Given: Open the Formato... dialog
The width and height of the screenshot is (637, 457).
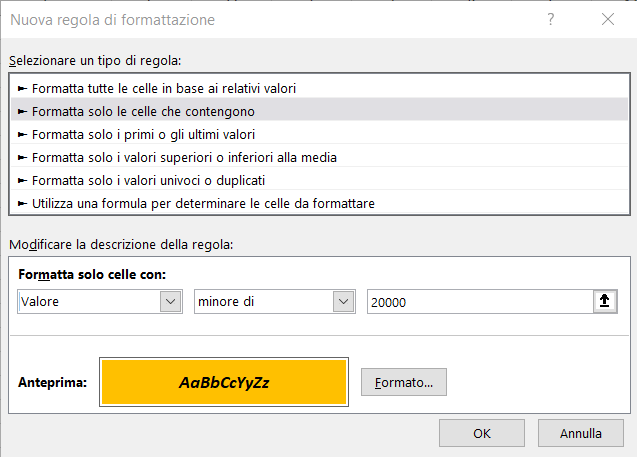Looking at the screenshot, I should (x=403, y=382).
